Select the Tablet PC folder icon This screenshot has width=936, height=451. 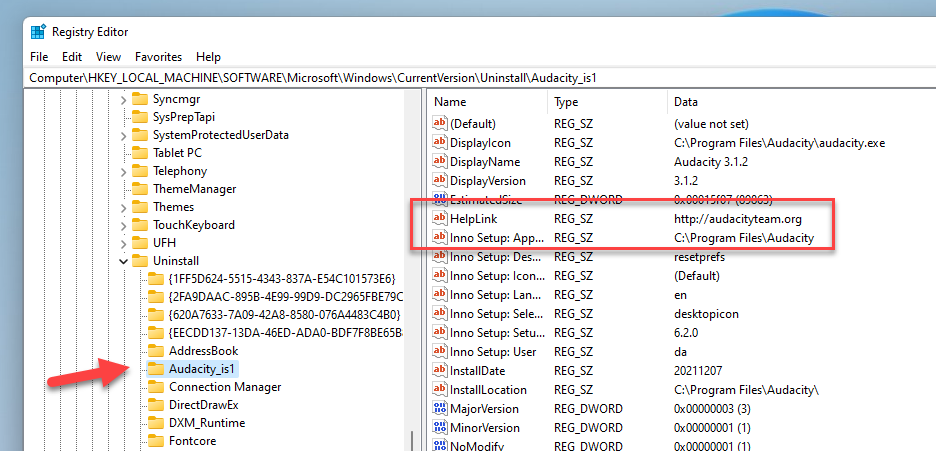point(140,153)
